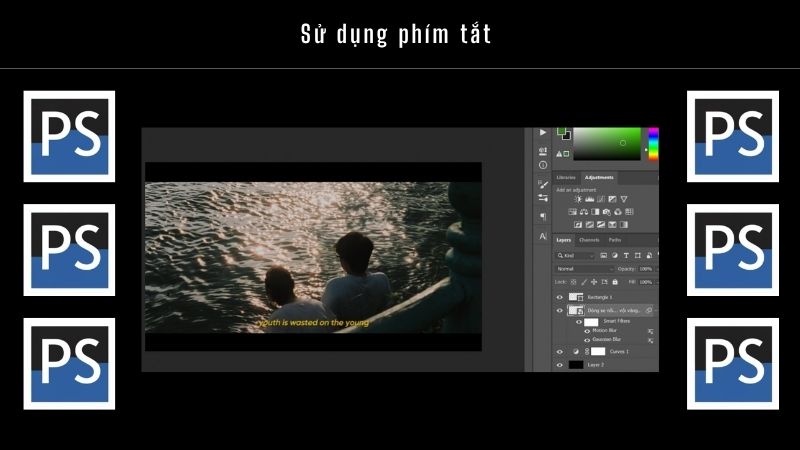Viewport: 800px width, 450px height.
Task: Lock layer position
Action: point(594,282)
